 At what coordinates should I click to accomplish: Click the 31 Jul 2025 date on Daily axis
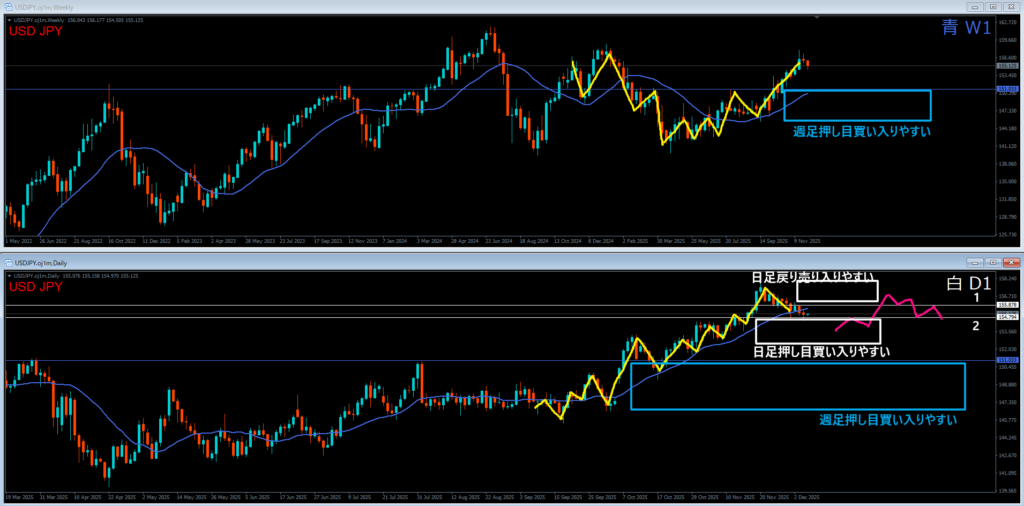pos(431,496)
